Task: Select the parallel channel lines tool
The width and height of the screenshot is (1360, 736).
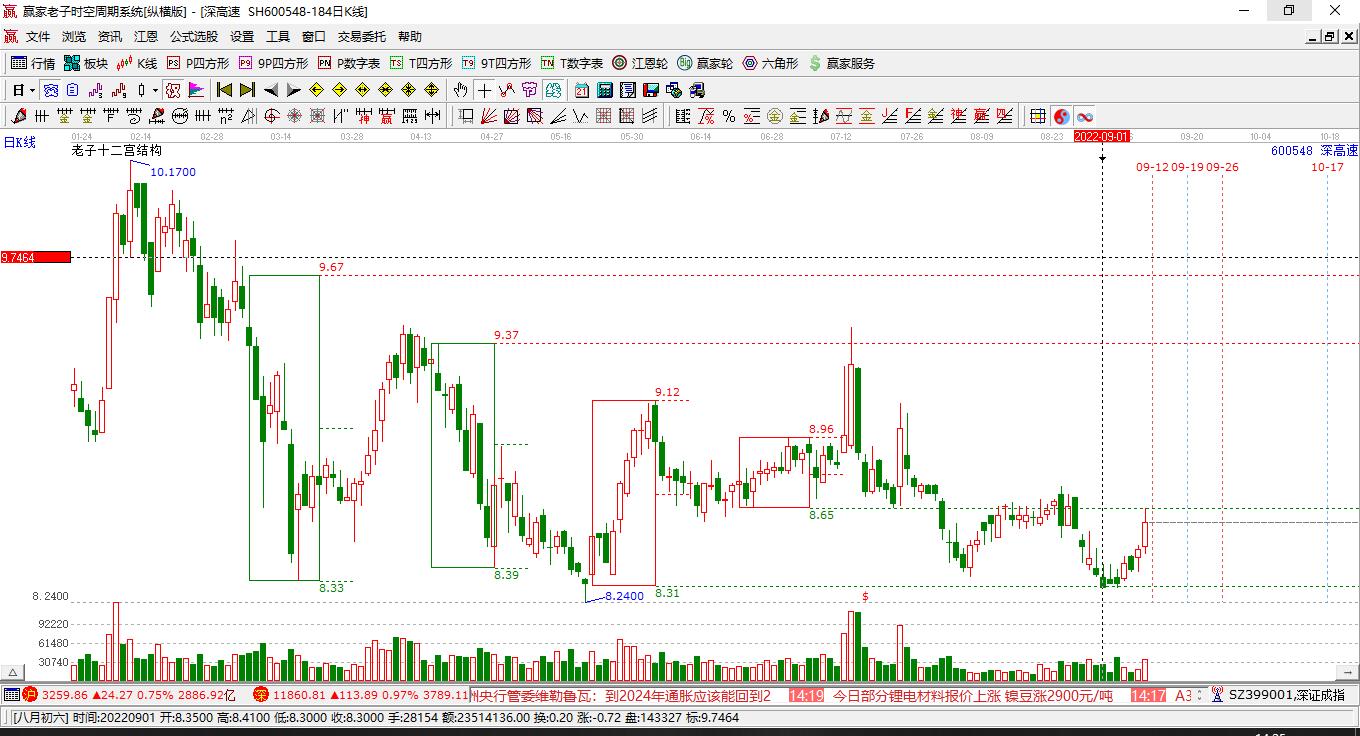Action: pyautogui.click(x=650, y=116)
